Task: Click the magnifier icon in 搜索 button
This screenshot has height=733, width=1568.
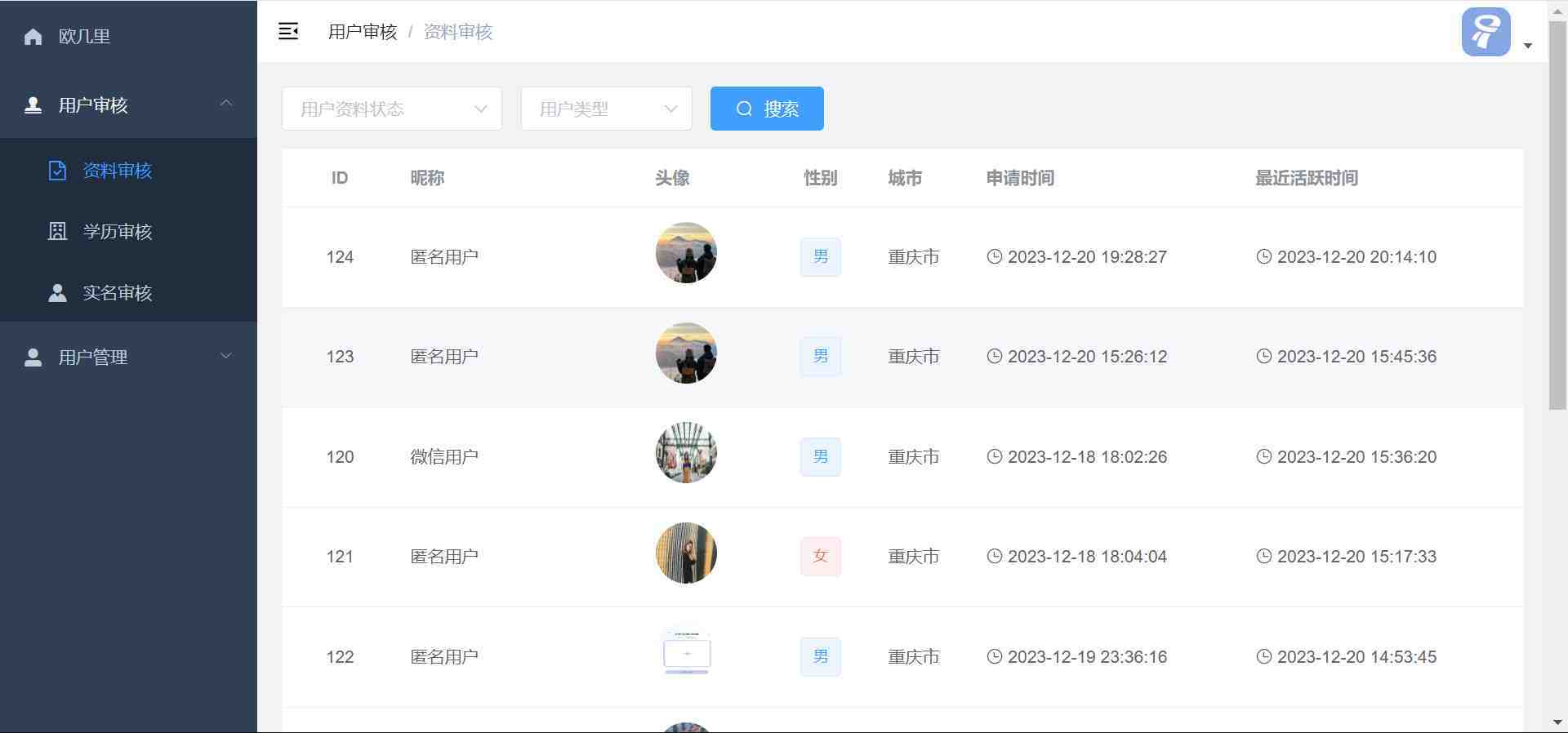Action: coord(744,109)
